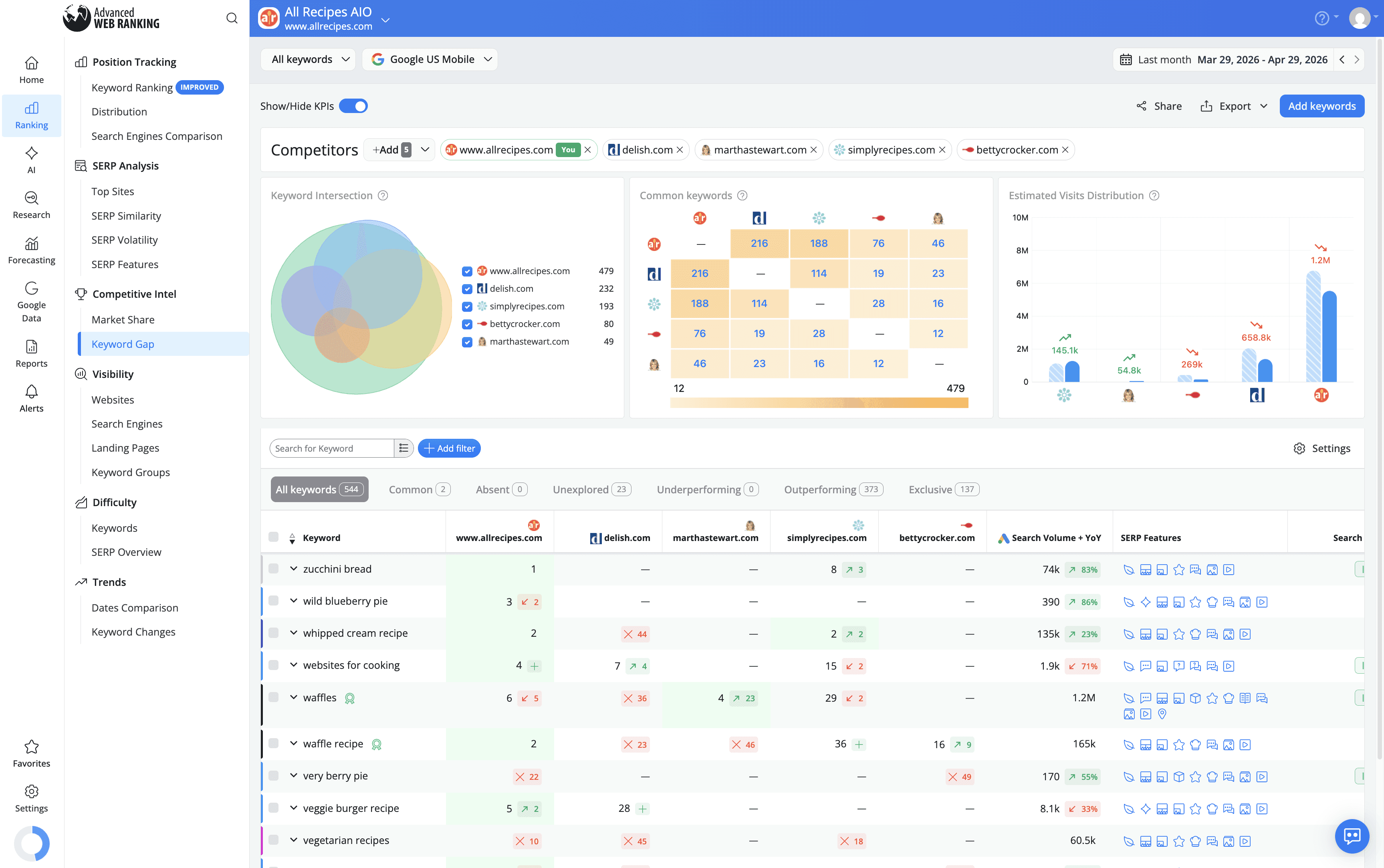Open the Reports sidebar icon

[x=31, y=353]
